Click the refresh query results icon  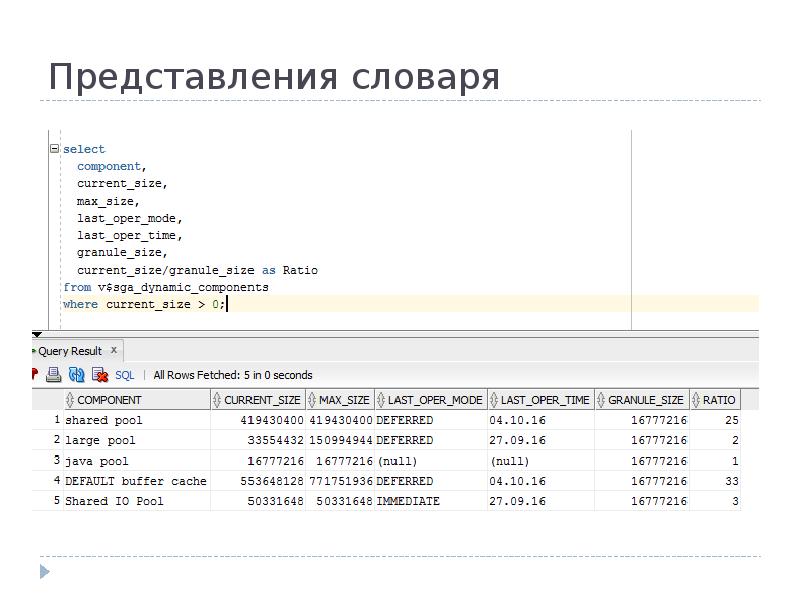77,375
